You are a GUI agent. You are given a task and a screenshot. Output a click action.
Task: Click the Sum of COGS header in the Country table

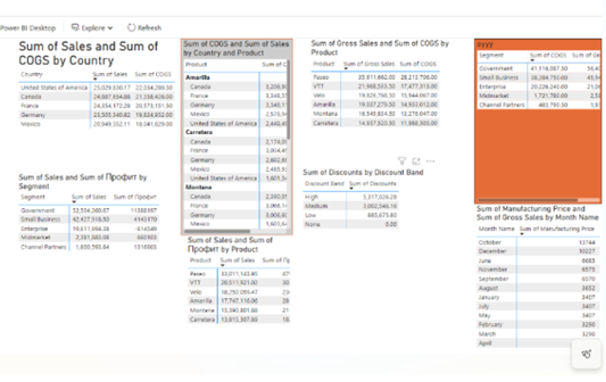[153, 74]
